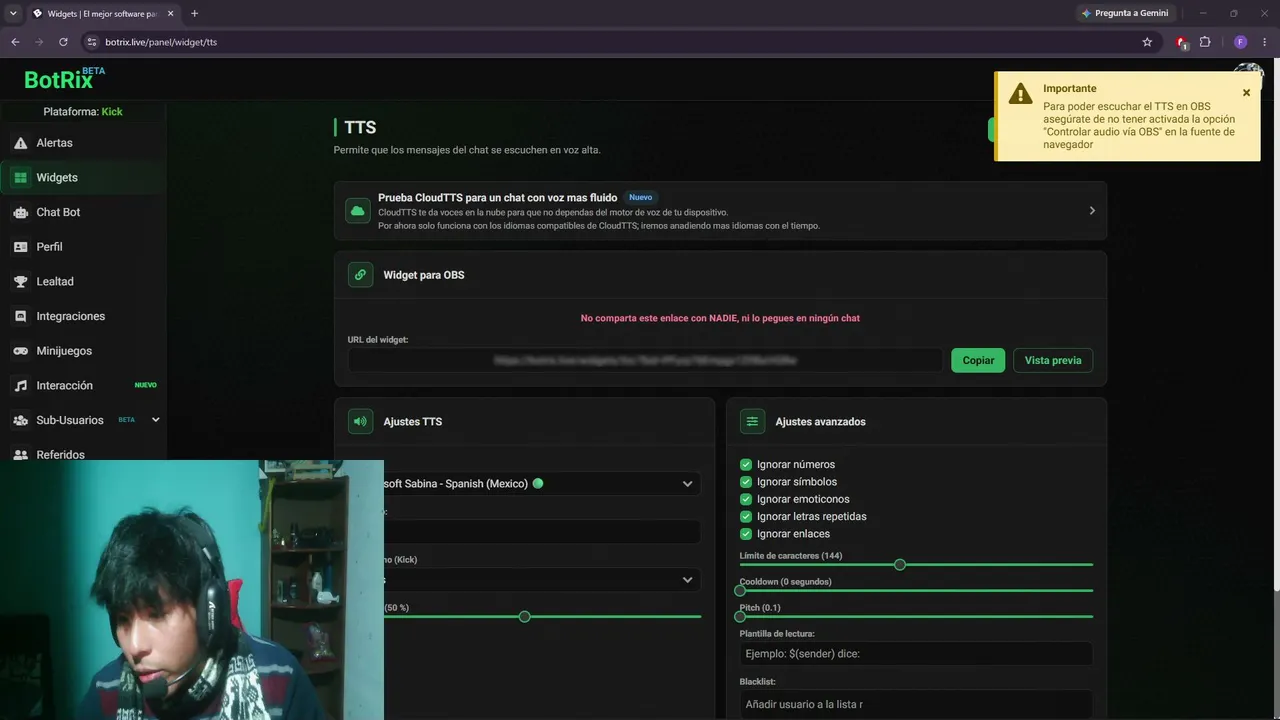The image size is (1280, 720).
Task: Bookmark this page with the star icon
Action: (1147, 42)
